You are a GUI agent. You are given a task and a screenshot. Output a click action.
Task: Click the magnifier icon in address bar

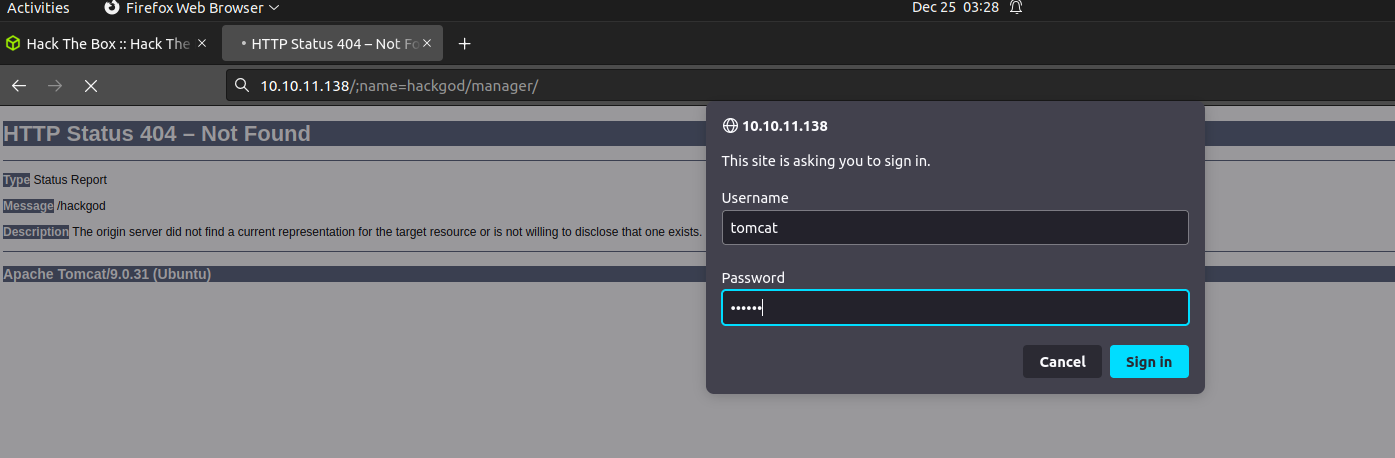[241, 86]
